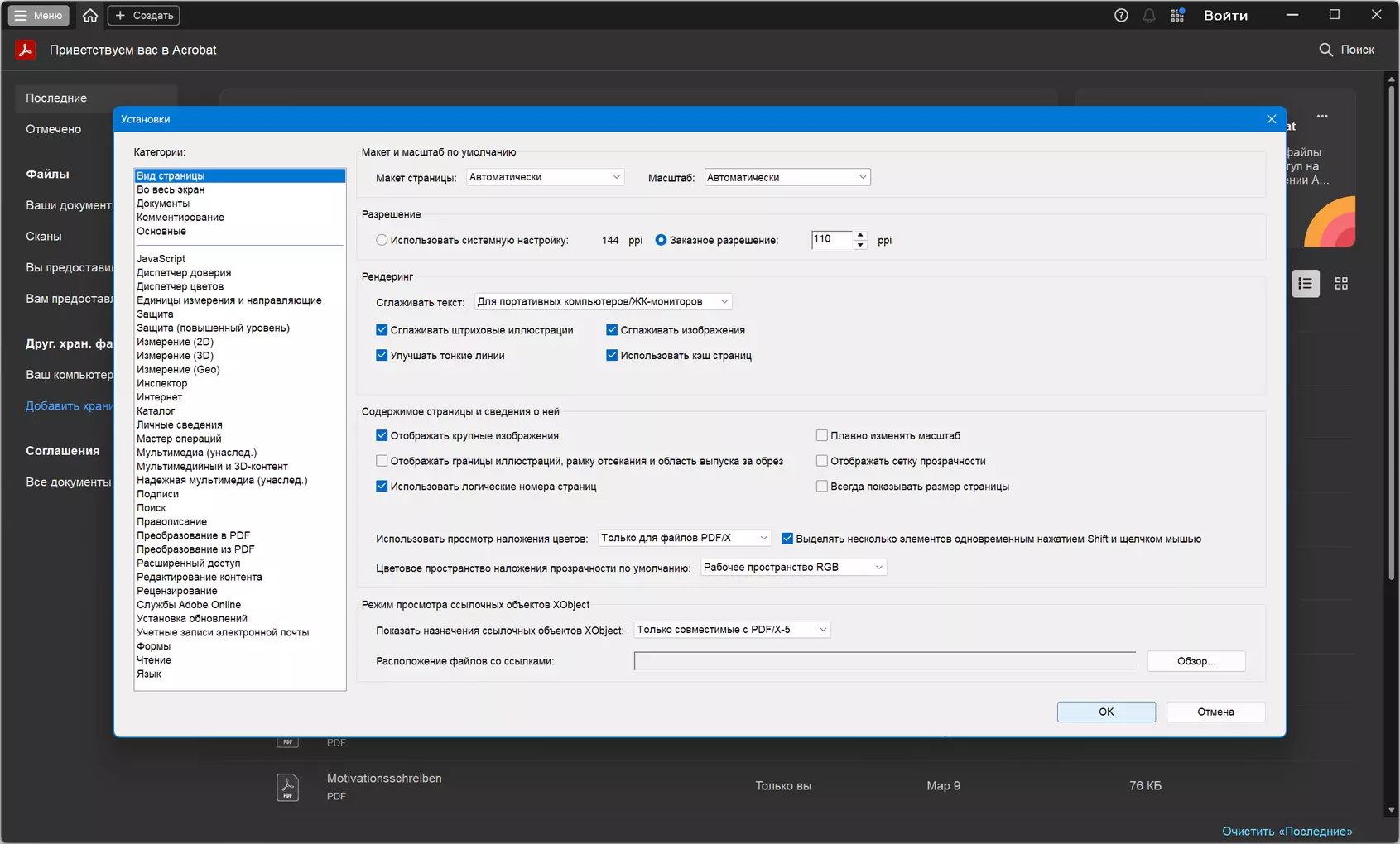Click the custom resolution ppi field

pos(831,240)
